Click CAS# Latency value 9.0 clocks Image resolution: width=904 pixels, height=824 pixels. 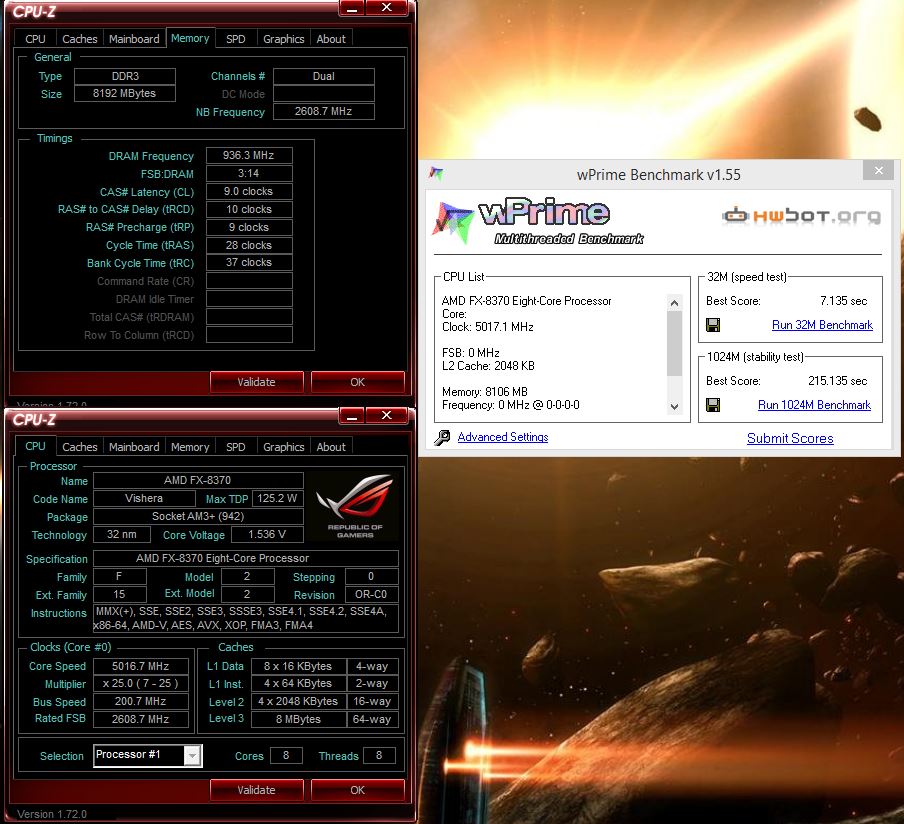(x=249, y=191)
